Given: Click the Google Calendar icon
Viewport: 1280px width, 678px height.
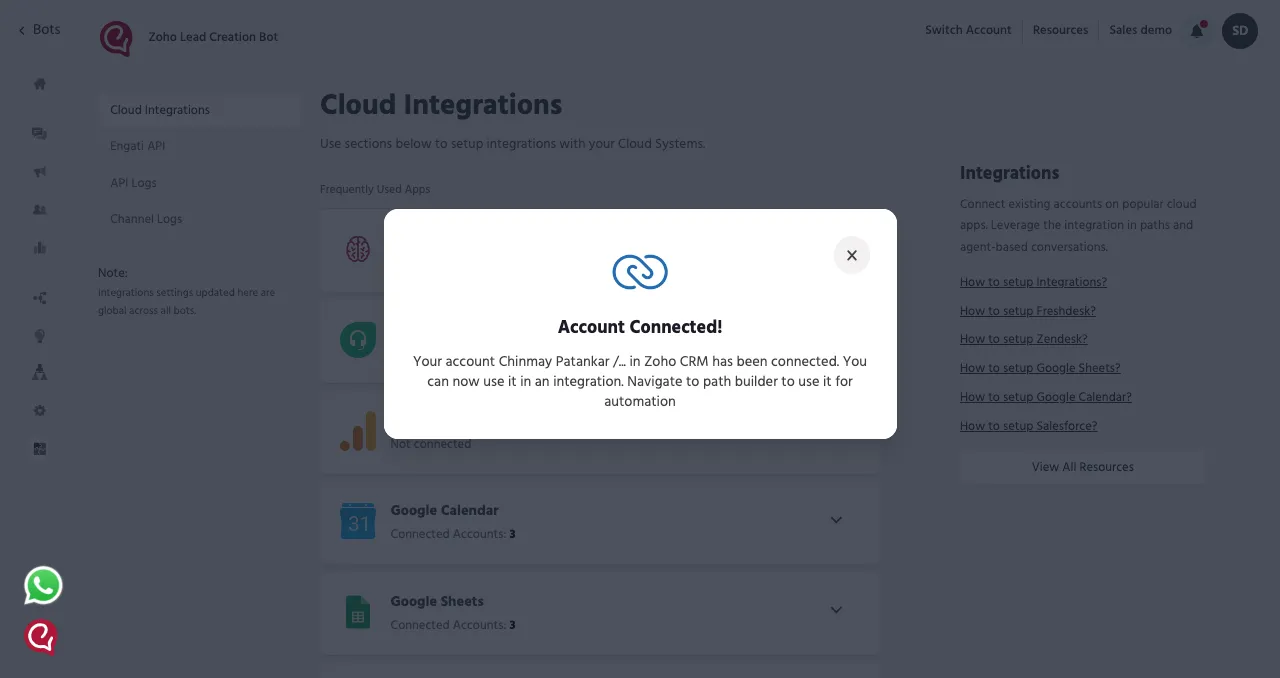Looking at the screenshot, I should [x=358, y=521].
